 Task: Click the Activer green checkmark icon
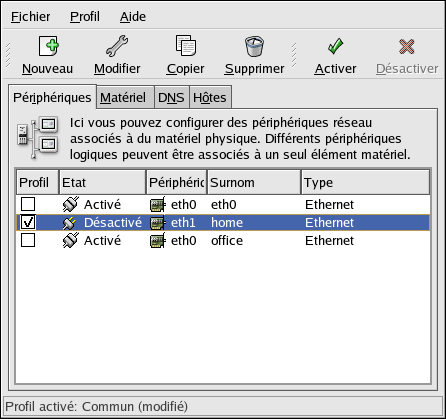[335, 46]
